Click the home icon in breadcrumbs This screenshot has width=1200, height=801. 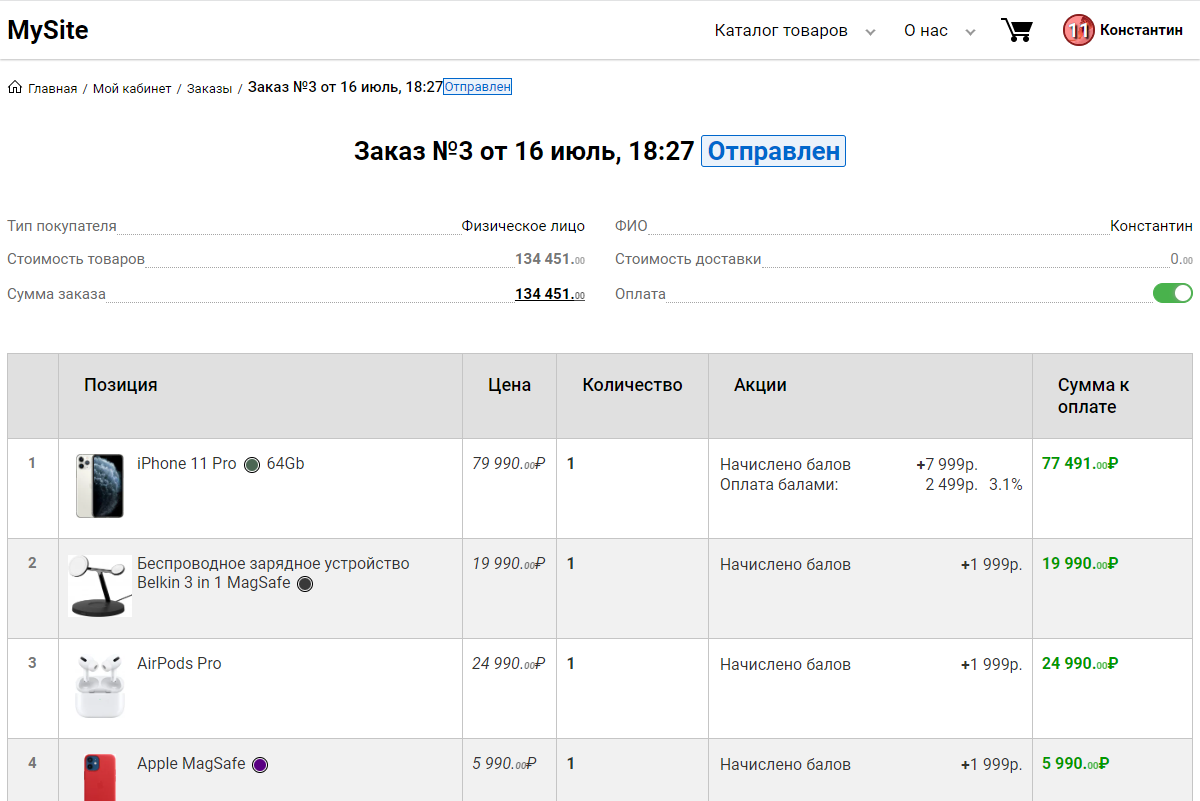pyautogui.click(x=15, y=87)
